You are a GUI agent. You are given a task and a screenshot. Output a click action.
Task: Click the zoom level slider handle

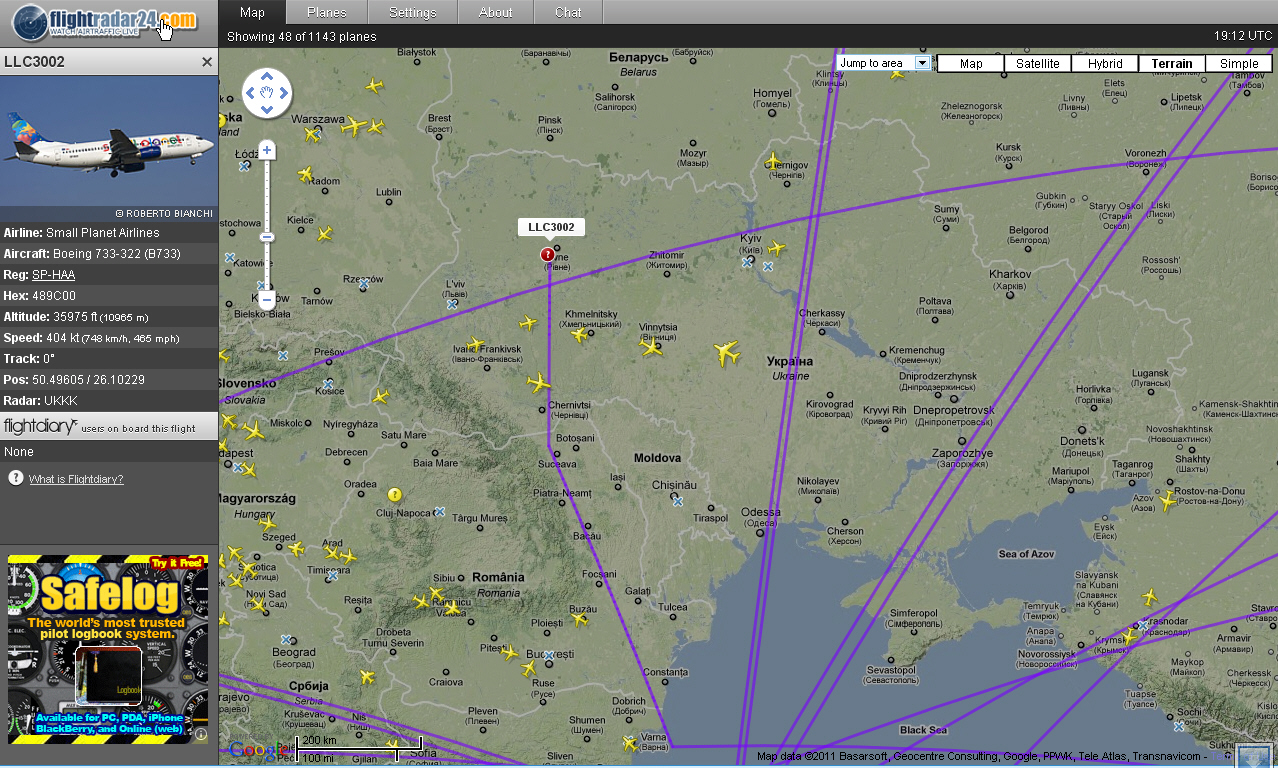[267, 237]
